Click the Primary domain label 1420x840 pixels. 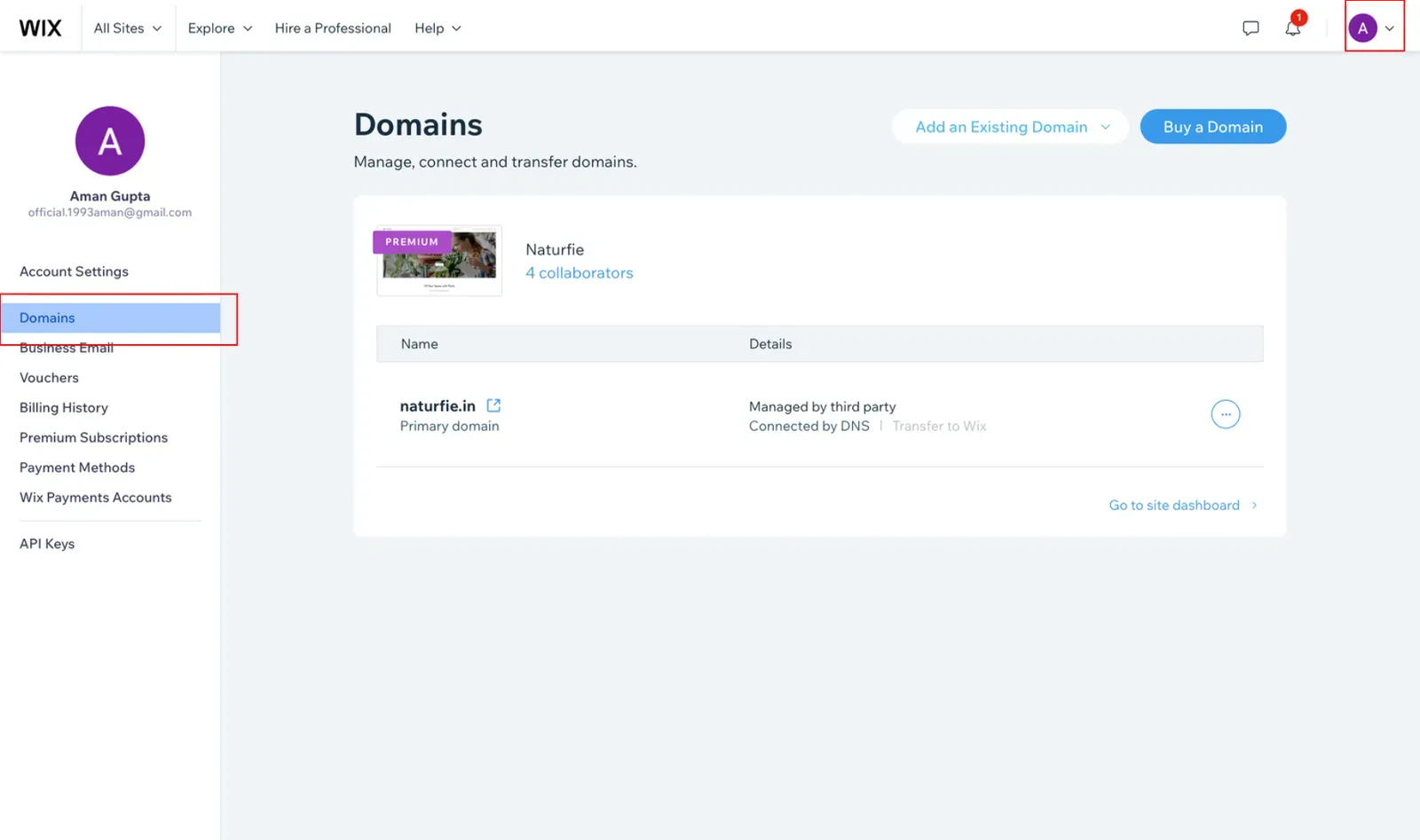[449, 427]
